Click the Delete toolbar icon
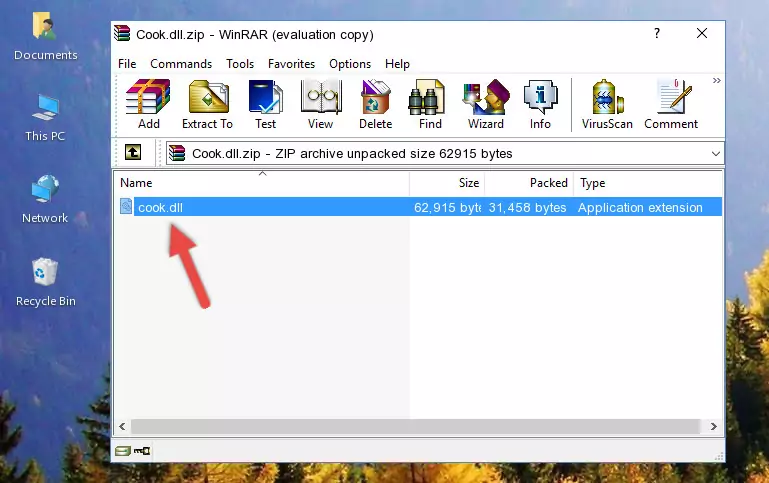The width and height of the screenshot is (769, 483). click(x=376, y=104)
